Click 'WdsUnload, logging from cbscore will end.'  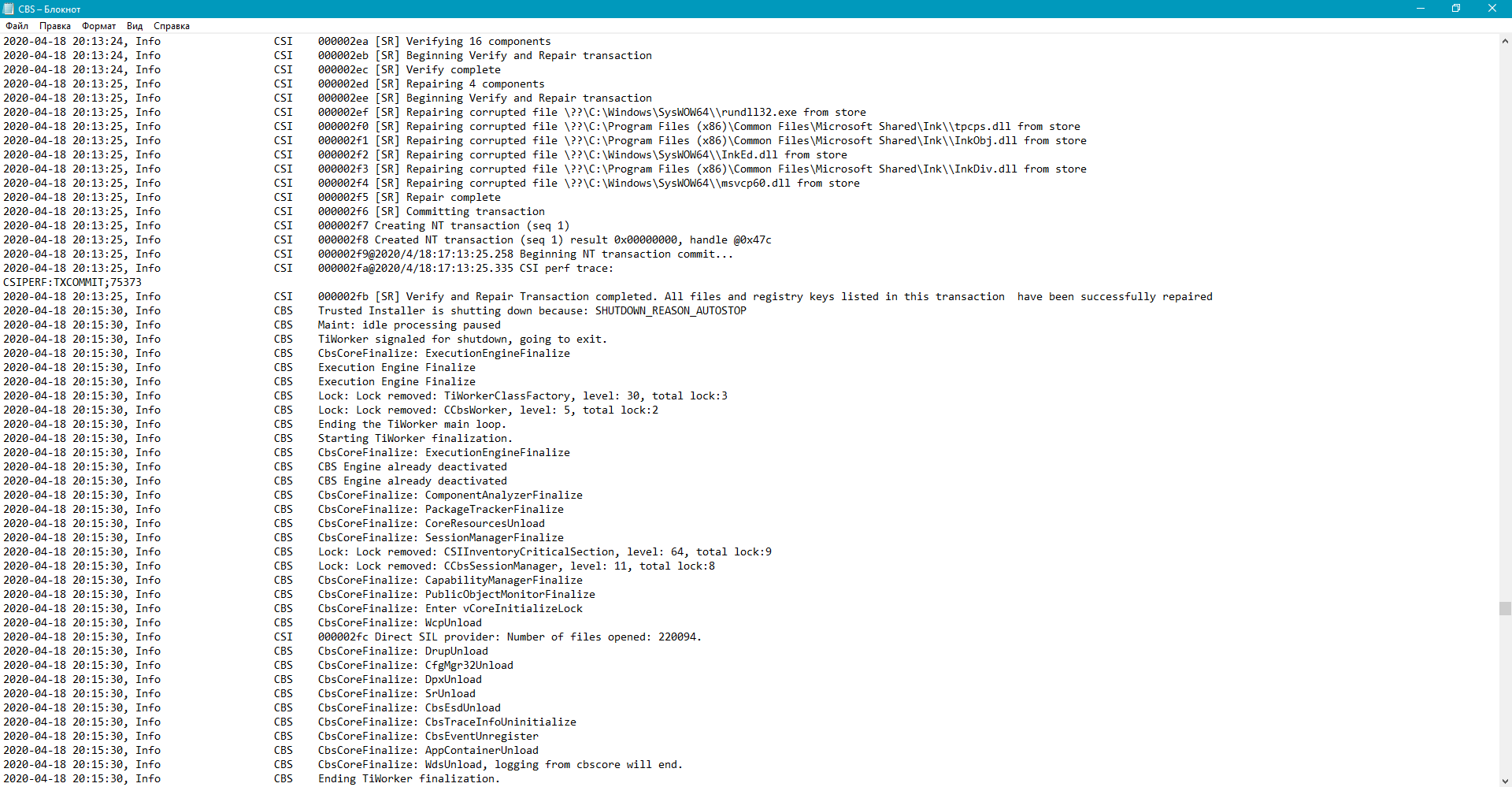point(554,765)
